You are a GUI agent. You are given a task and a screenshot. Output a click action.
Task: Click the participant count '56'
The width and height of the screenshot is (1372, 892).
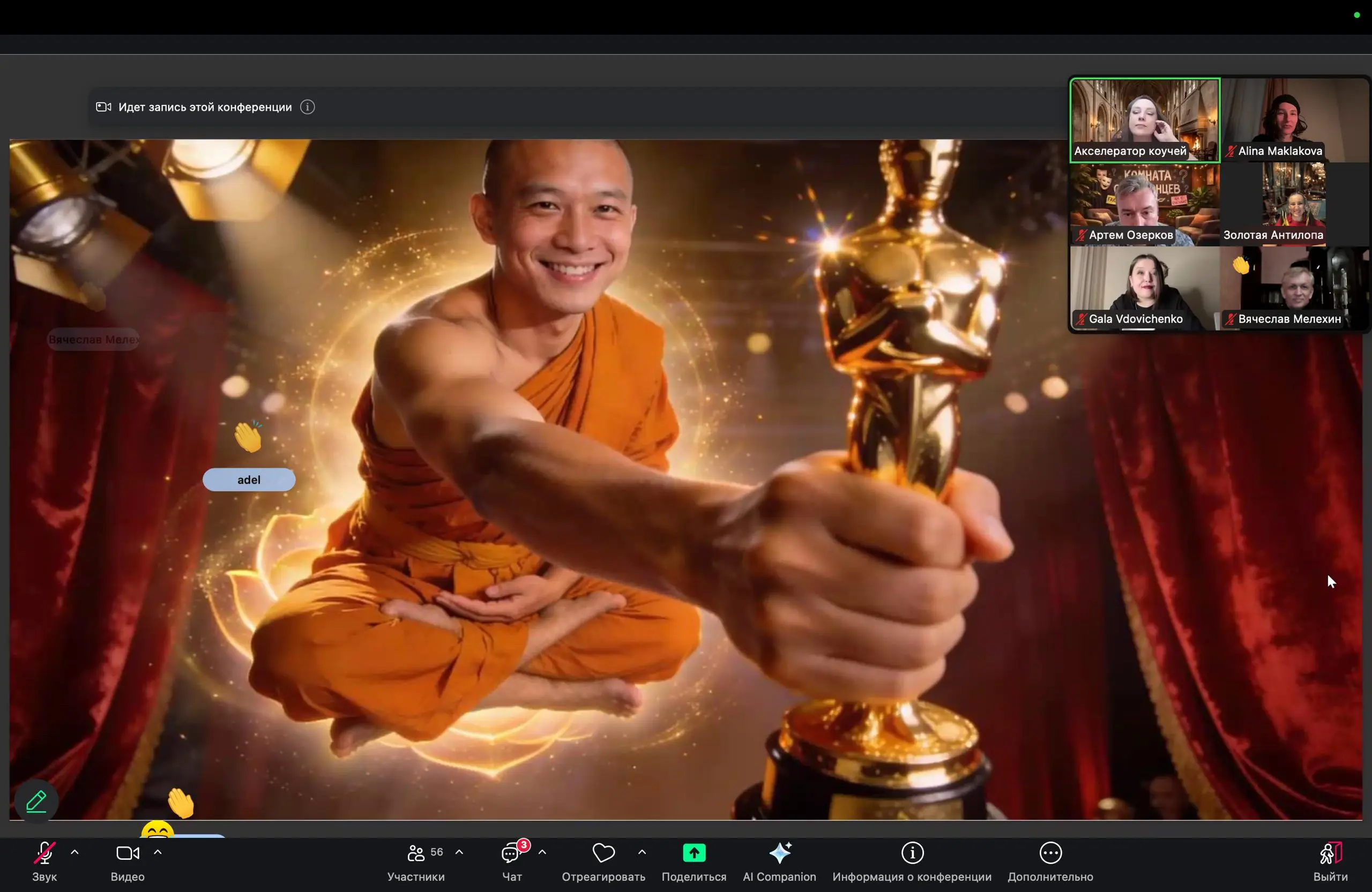click(437, 852)
